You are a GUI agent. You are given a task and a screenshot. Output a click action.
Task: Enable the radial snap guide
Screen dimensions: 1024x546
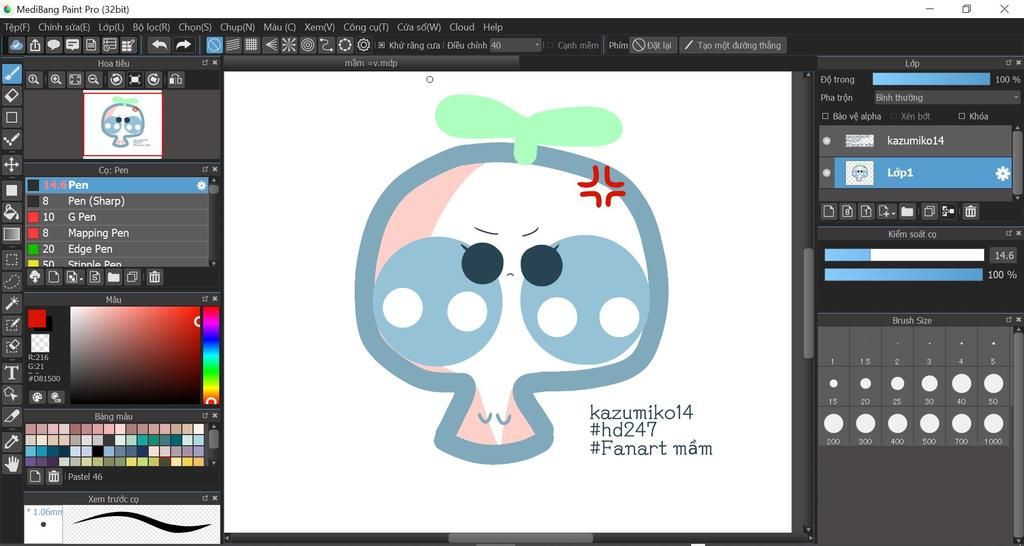coord(289,45)
